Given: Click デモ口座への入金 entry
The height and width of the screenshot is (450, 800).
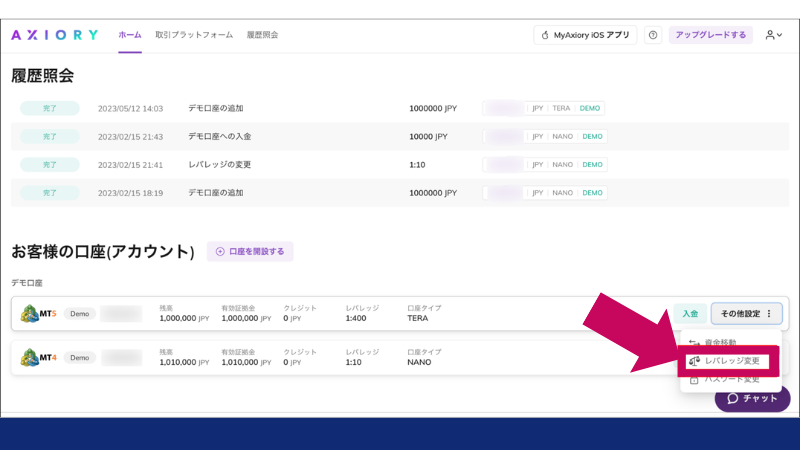Looking at the screenshot, I should (x=219, y=136).
